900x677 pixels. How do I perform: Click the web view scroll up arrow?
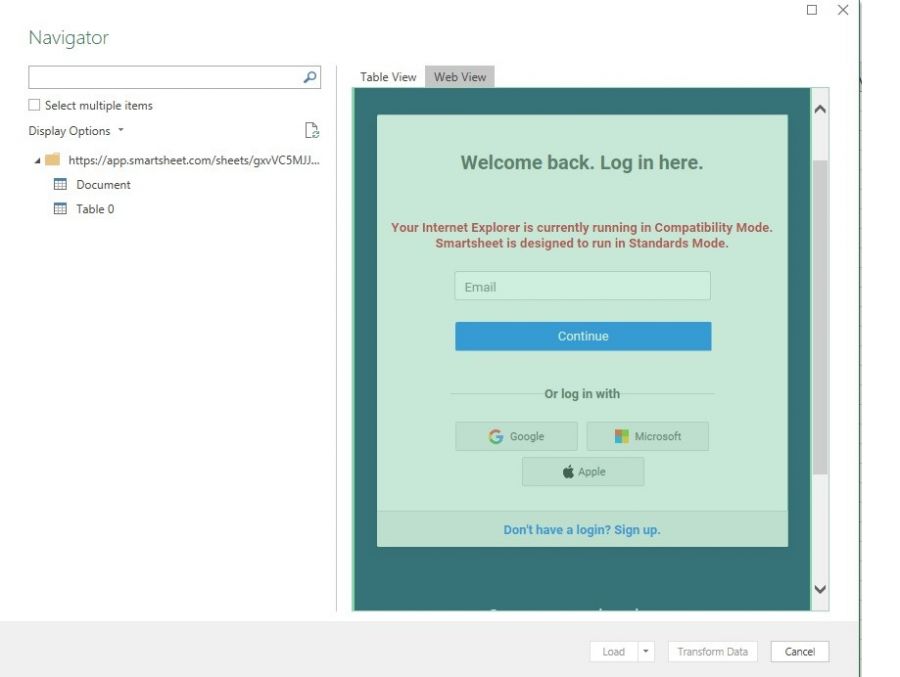click(820, 109)
